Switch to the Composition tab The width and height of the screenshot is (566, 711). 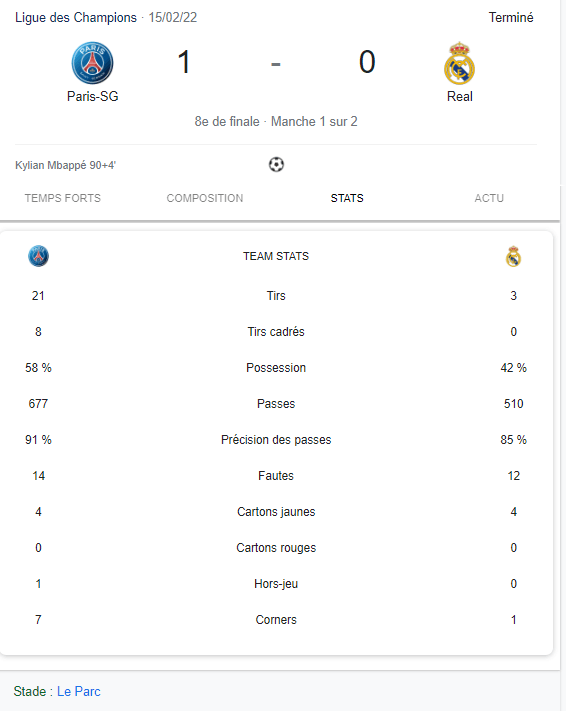[x=205, y=198]
